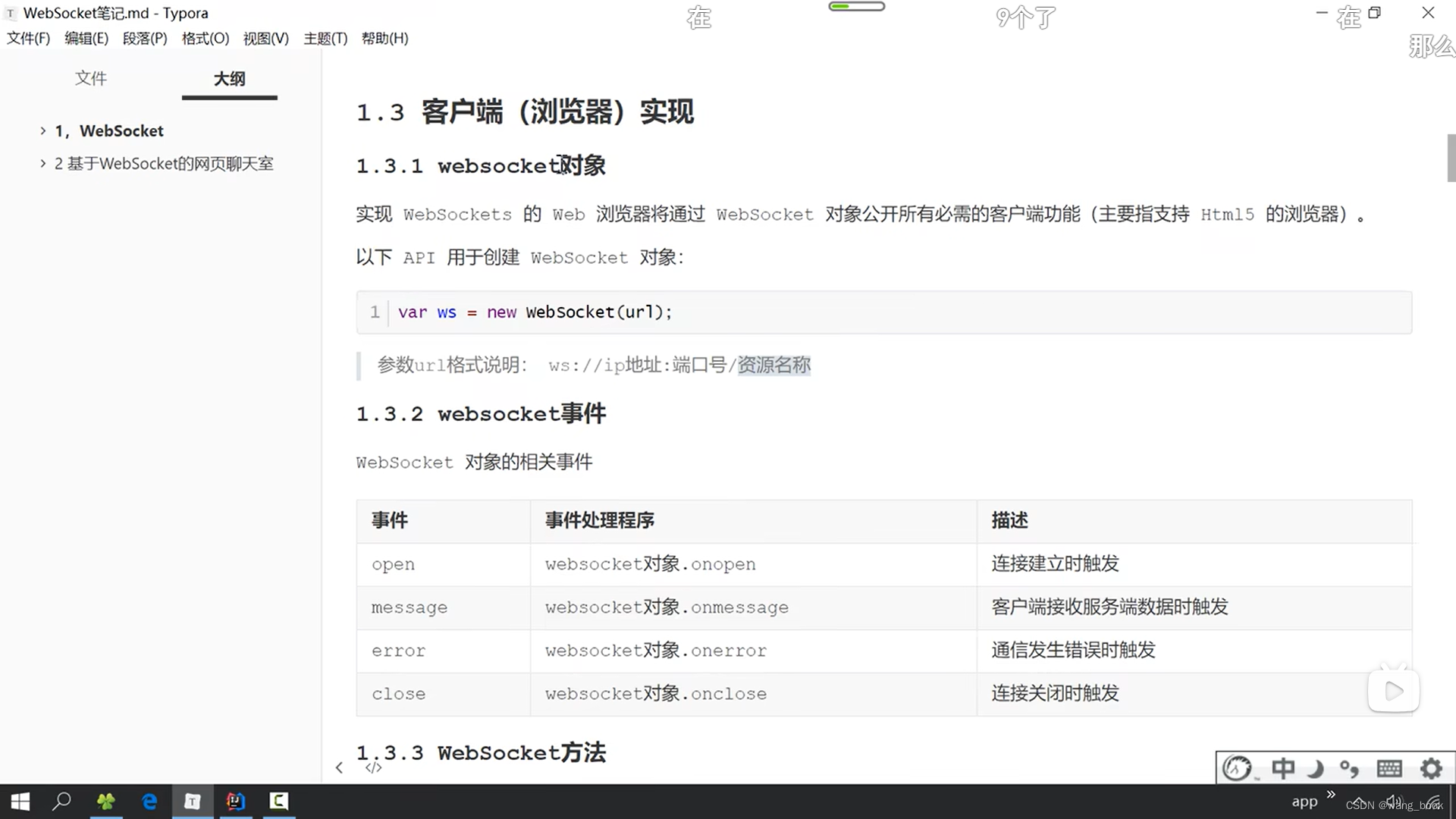Viewport: 1456px width, 819px height.
Task: Switch IME between Chinese and English input
Action: point(1283,768)
